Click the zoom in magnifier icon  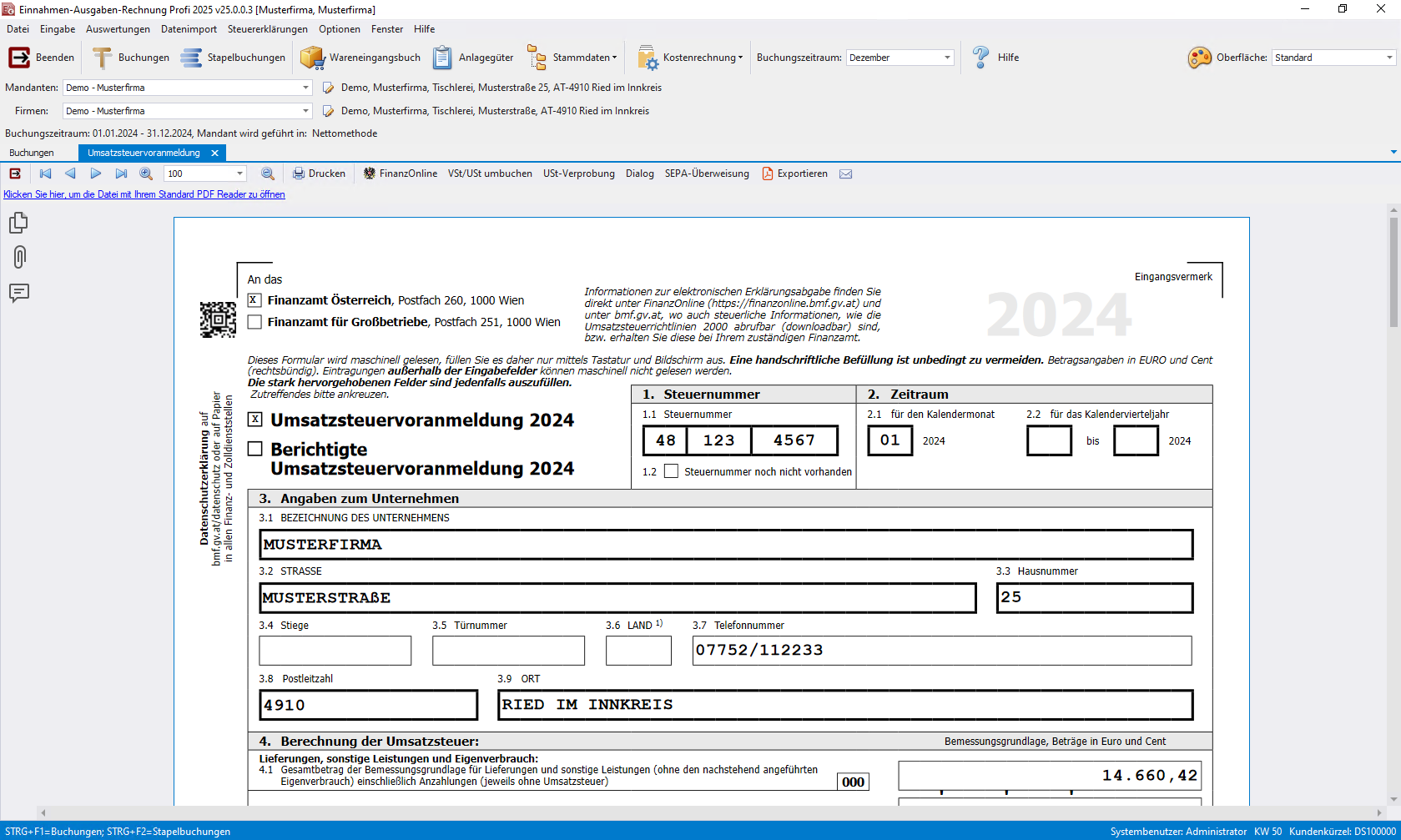(x=146, y=174)
